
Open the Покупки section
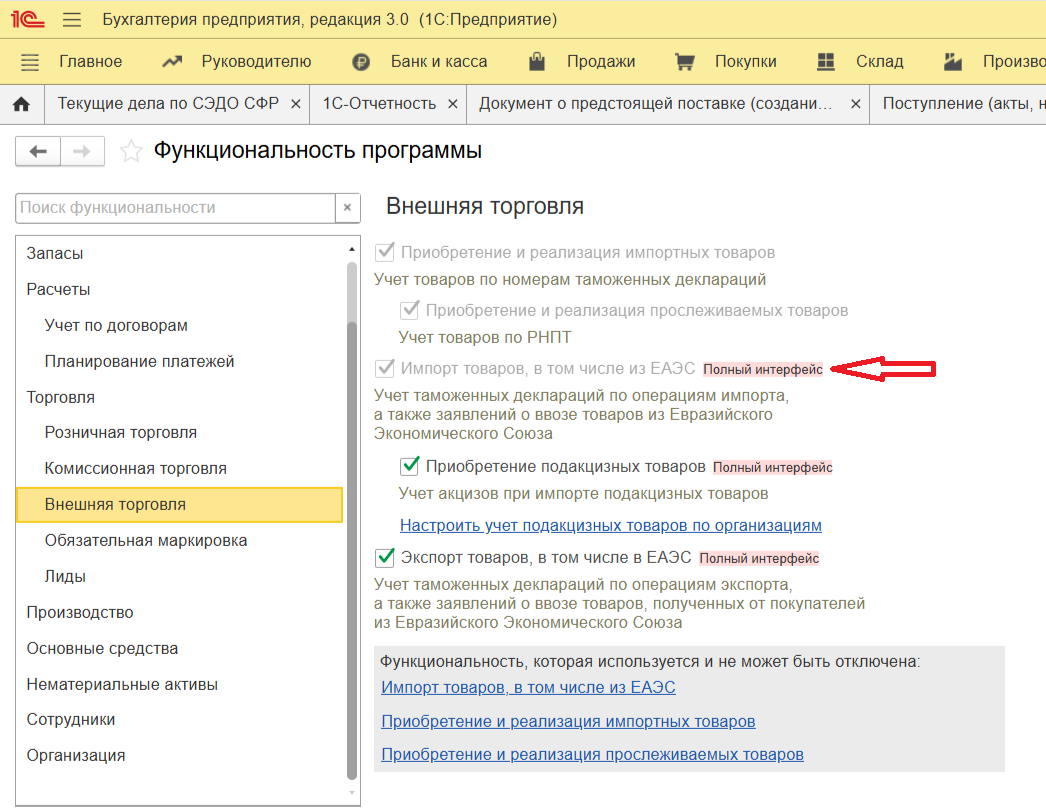(x=746, y=61)
